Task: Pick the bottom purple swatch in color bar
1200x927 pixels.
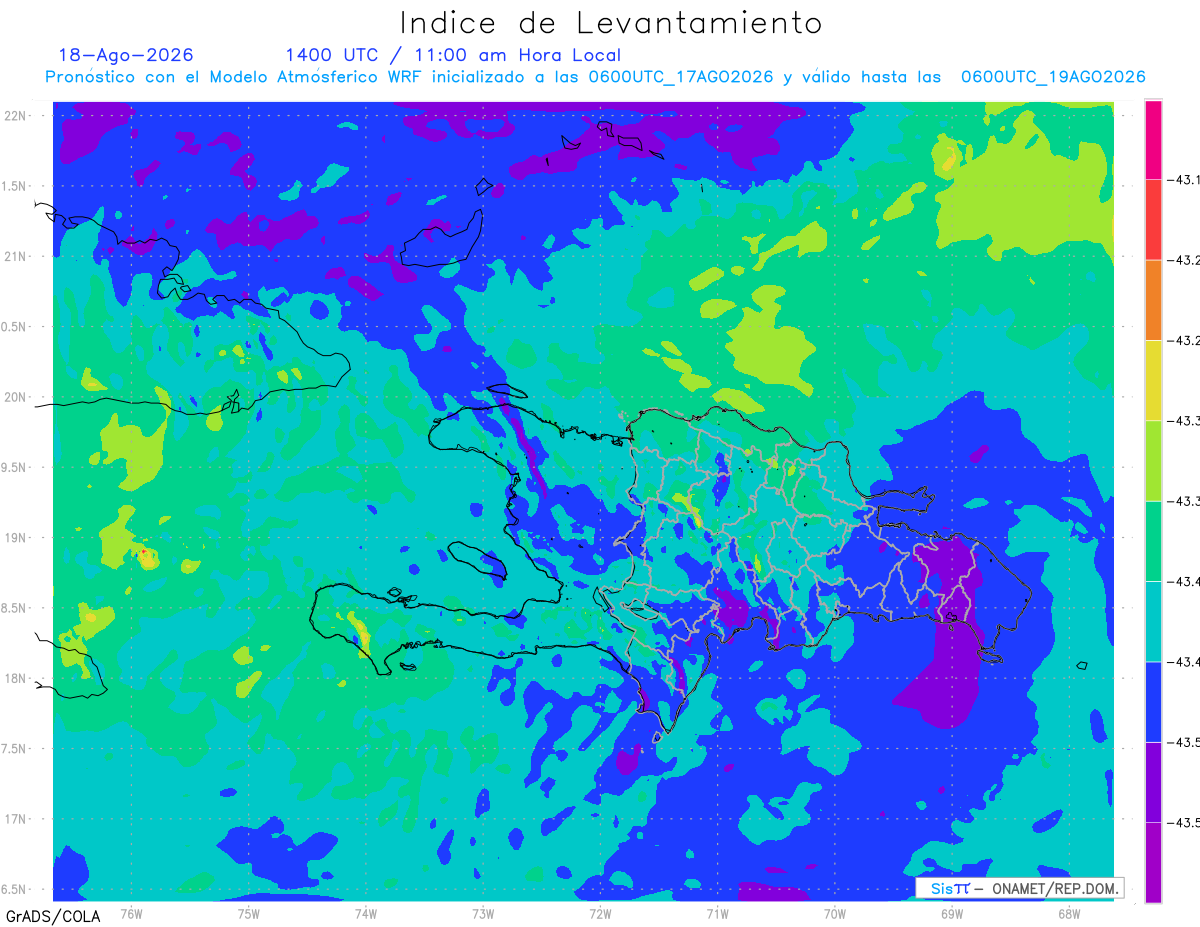Action: (1153, 862)
